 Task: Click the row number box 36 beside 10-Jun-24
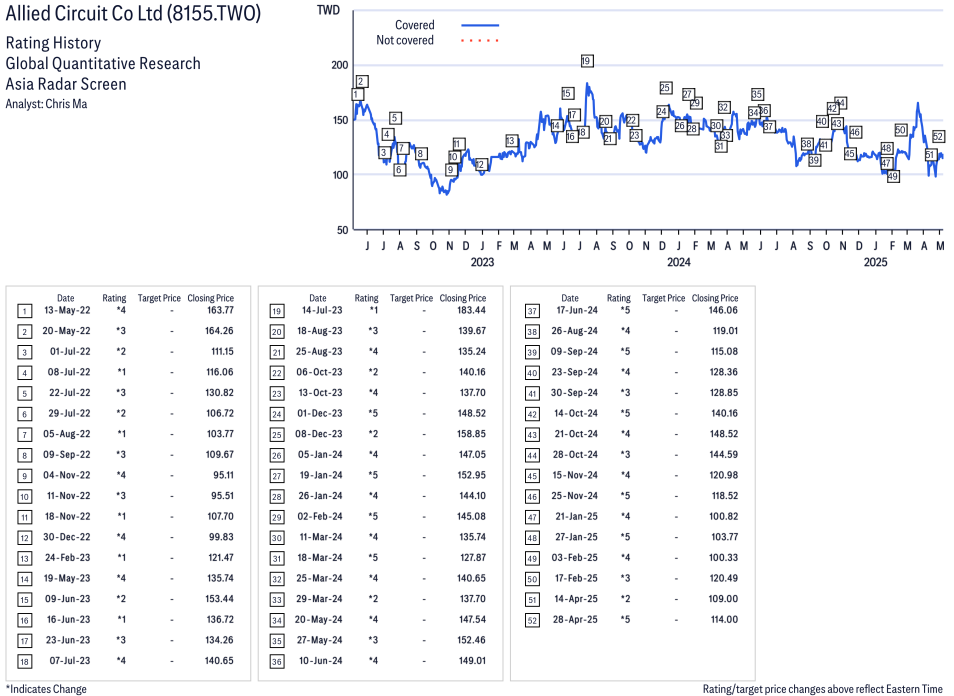(x=277, y=662)
